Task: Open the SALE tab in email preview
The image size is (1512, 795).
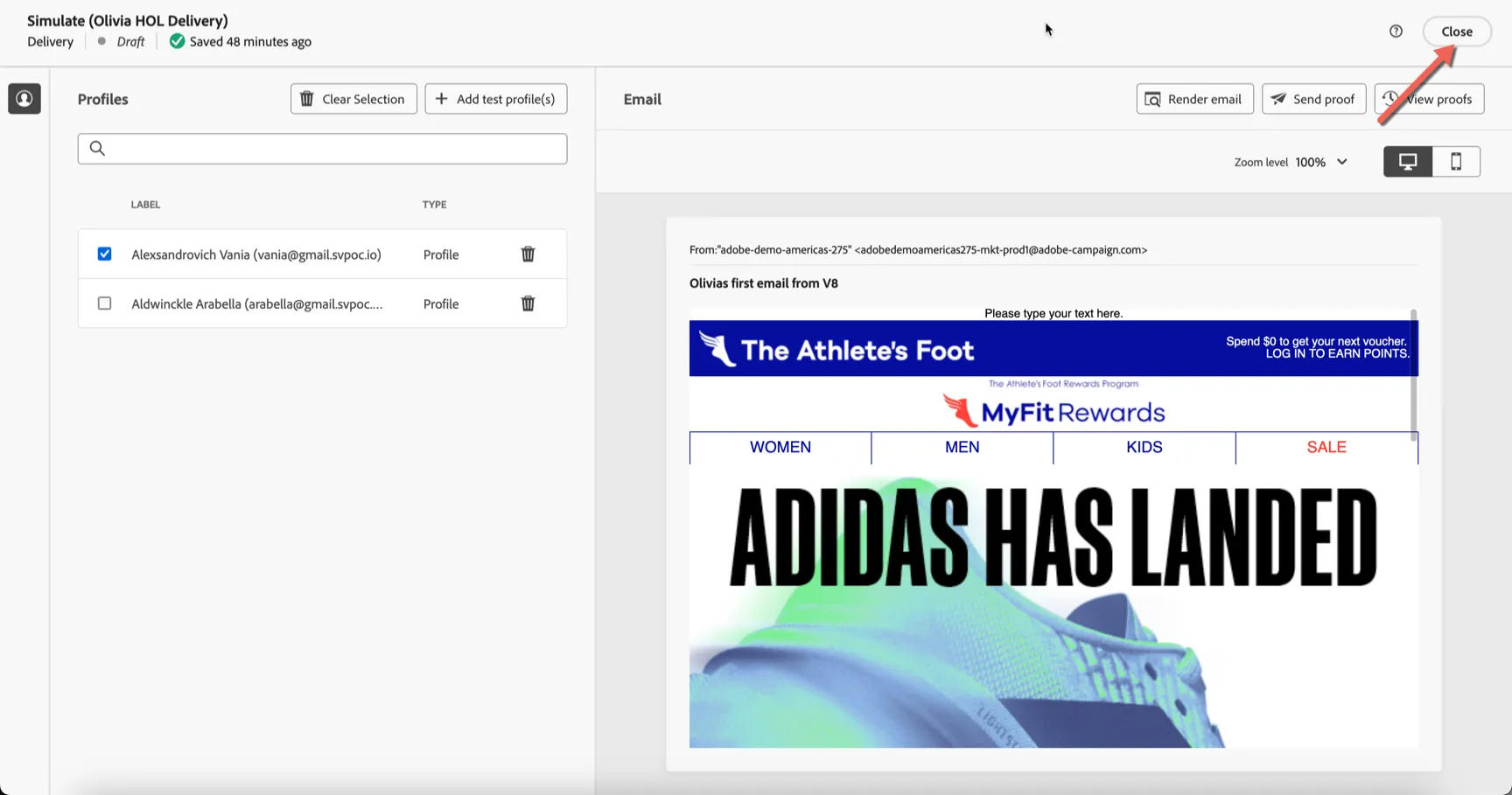Action: [1326, 447]
